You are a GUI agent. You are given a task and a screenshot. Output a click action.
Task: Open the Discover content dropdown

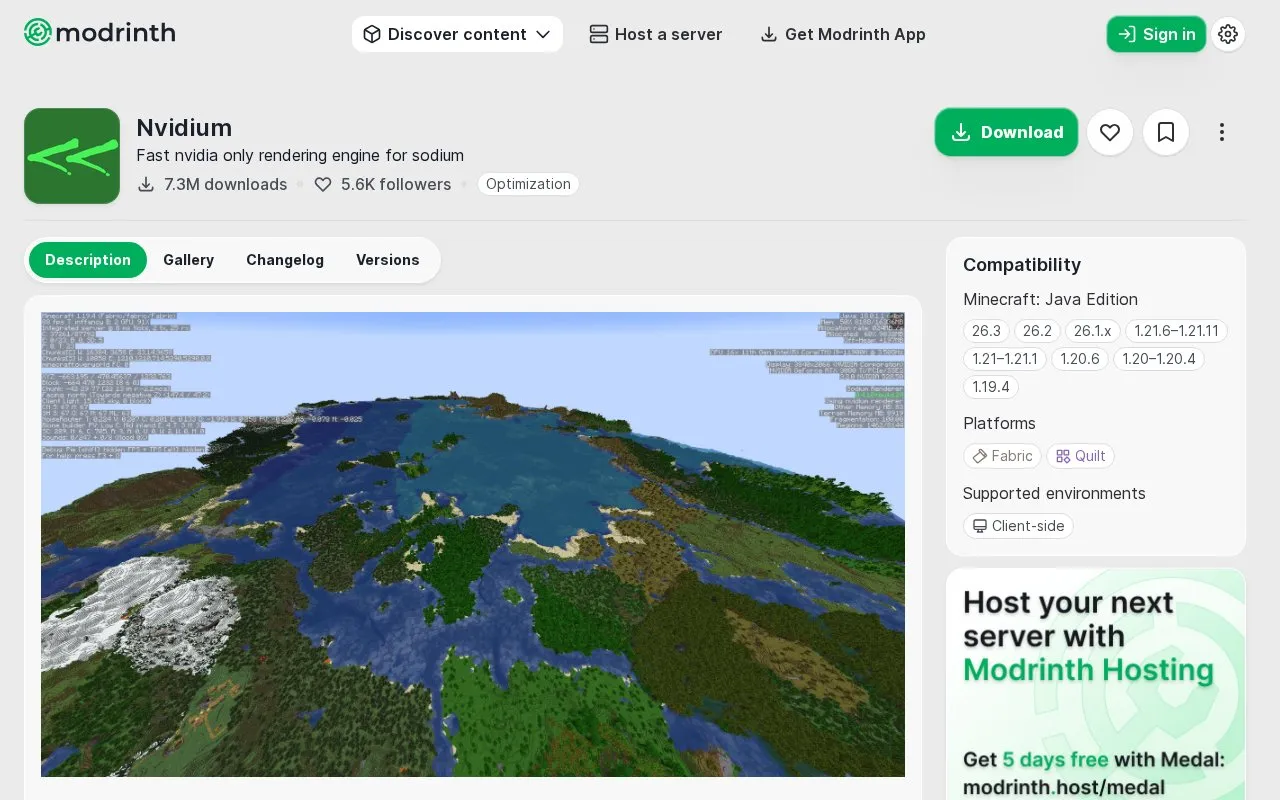pyautogui.click(x=457, y=34)
